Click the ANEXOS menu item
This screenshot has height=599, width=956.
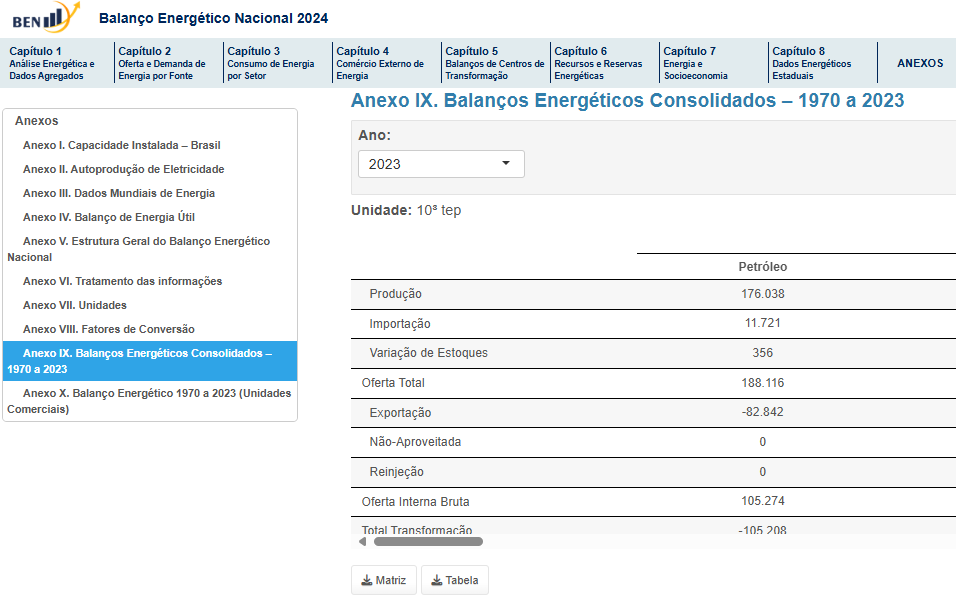[919, 63]
